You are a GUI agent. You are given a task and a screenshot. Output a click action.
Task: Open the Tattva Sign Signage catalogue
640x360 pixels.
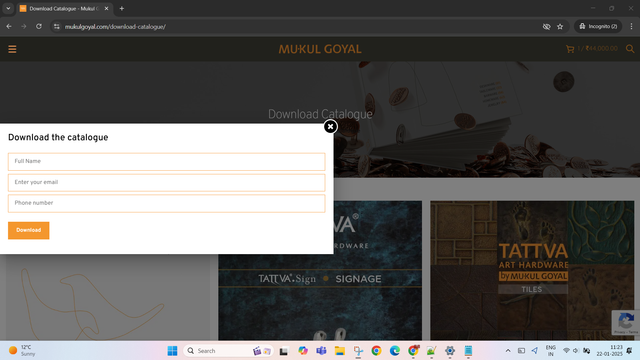coord(320,271)
